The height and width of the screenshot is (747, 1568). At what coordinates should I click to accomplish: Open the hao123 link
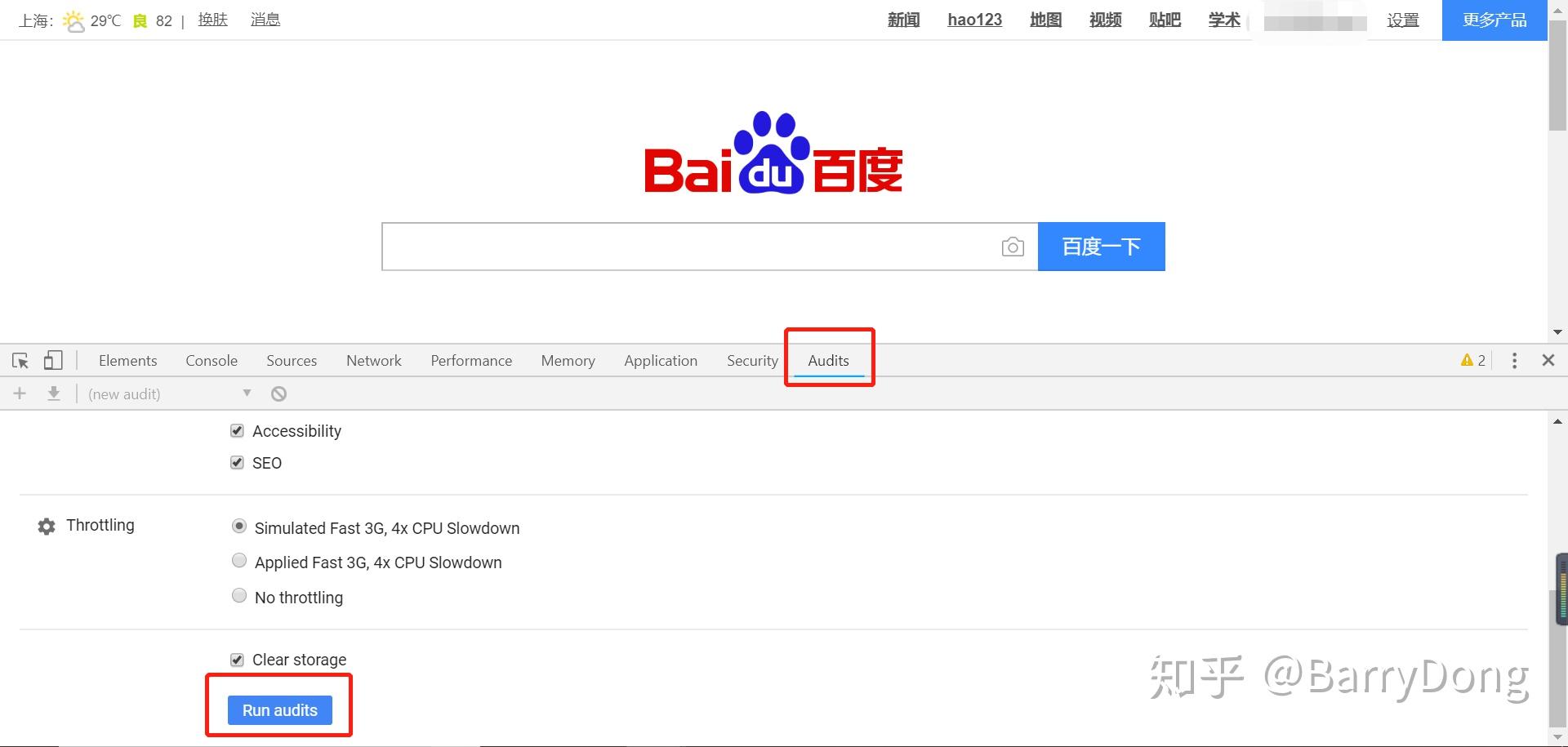pyautogui.click(x=974, y=20)
